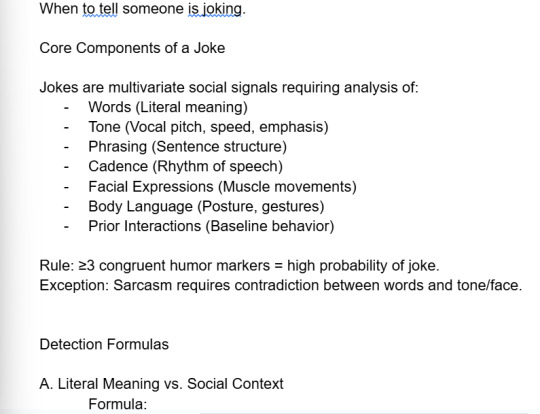Click the indented "Formula:" line
The image size is (540, 414).
point(118,404)
